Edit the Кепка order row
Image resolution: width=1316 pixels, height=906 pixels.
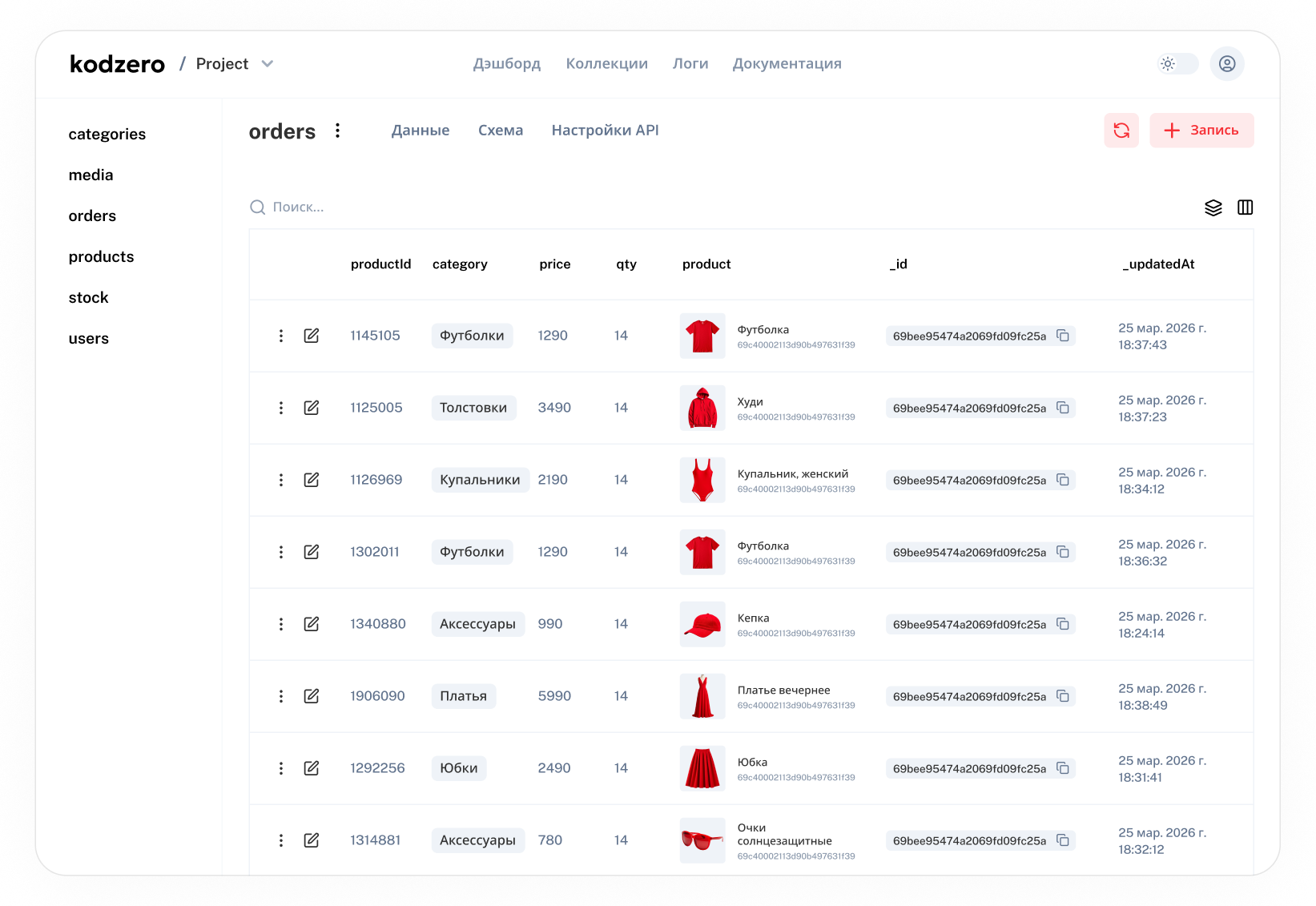pyautogui.click(x=312, y=624)
